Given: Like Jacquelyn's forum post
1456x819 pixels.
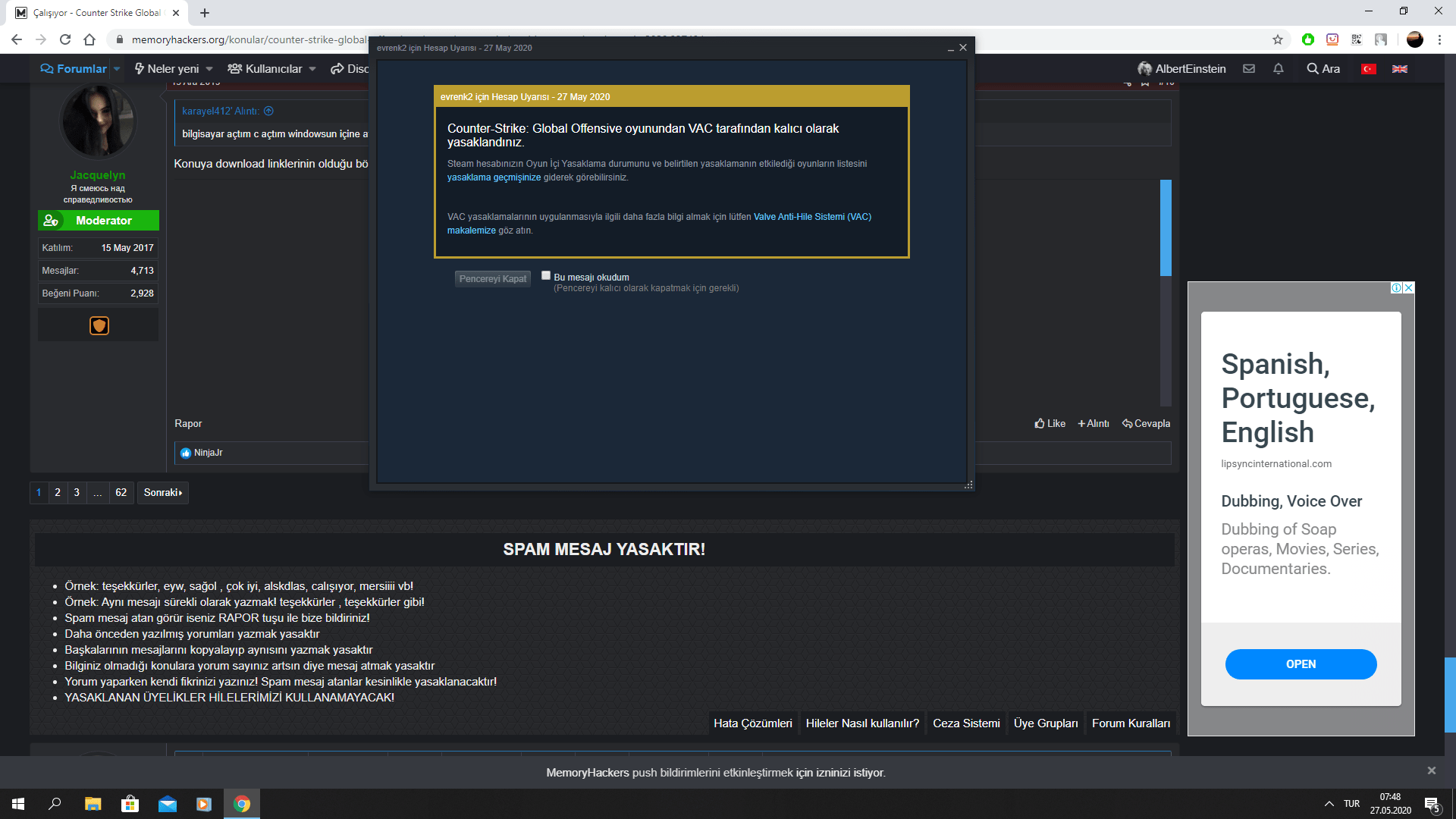Looking at the screenshot, I should coord(1050,424).
